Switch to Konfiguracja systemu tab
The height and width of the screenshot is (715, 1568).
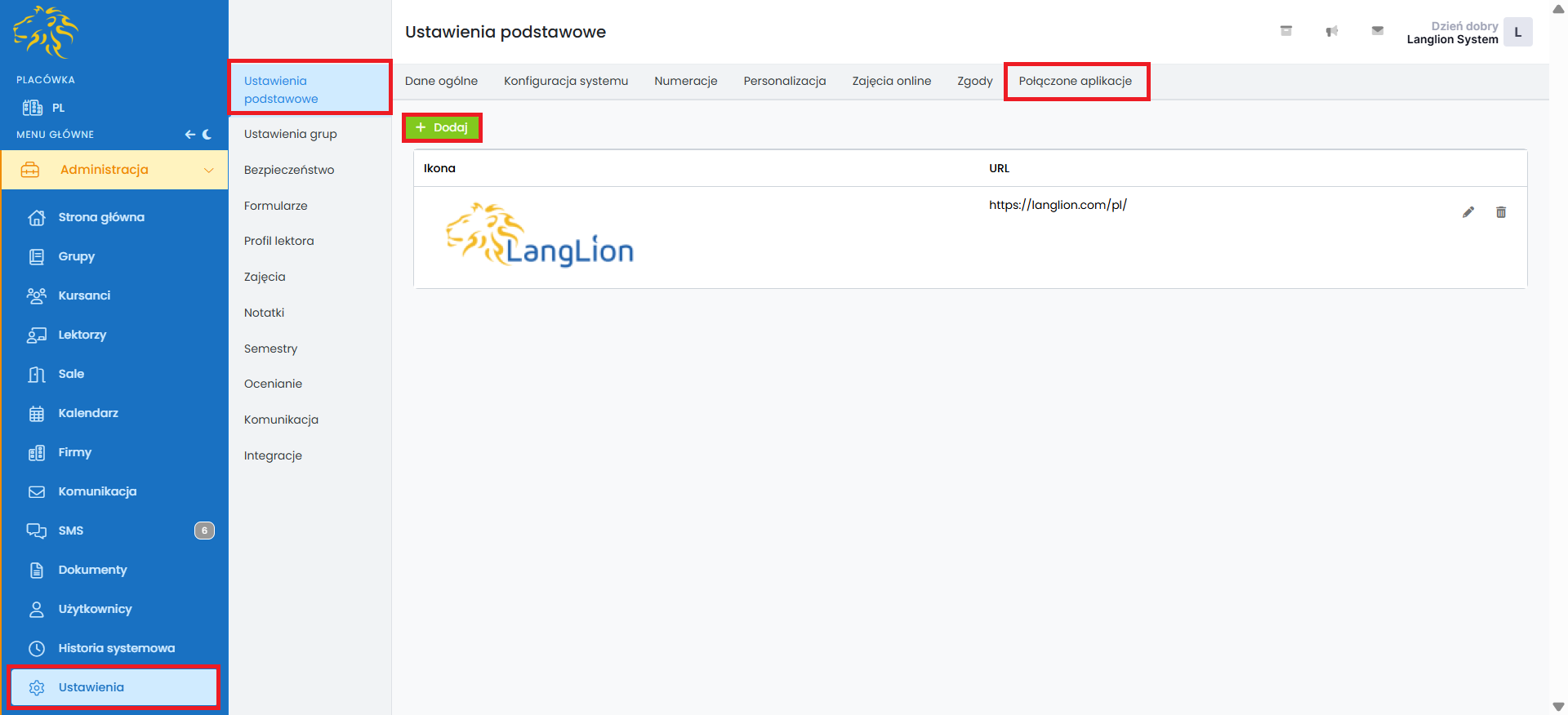[565, 81]
